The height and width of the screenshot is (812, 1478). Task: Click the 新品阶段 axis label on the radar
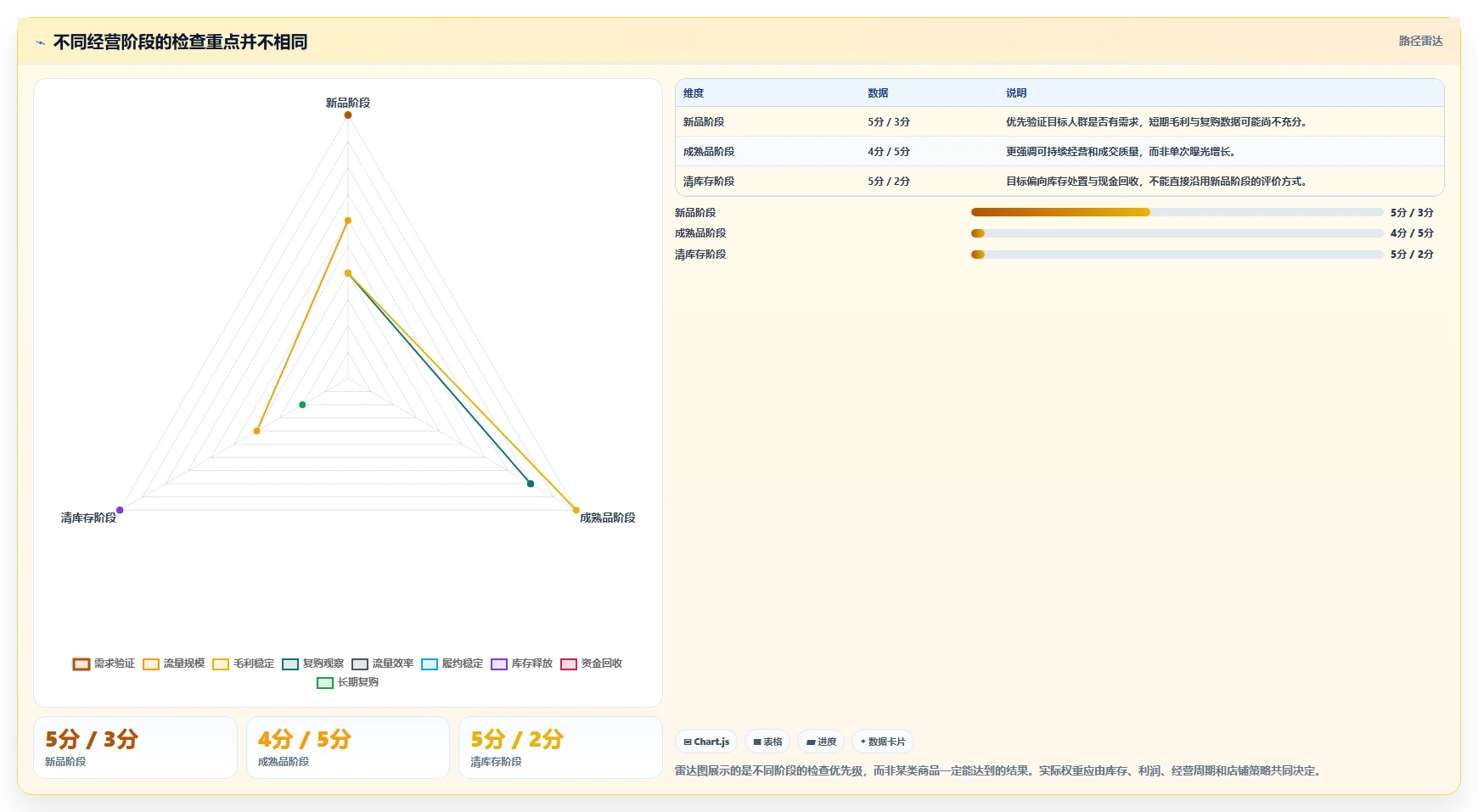pyautogui.click(x=348, y=103)
